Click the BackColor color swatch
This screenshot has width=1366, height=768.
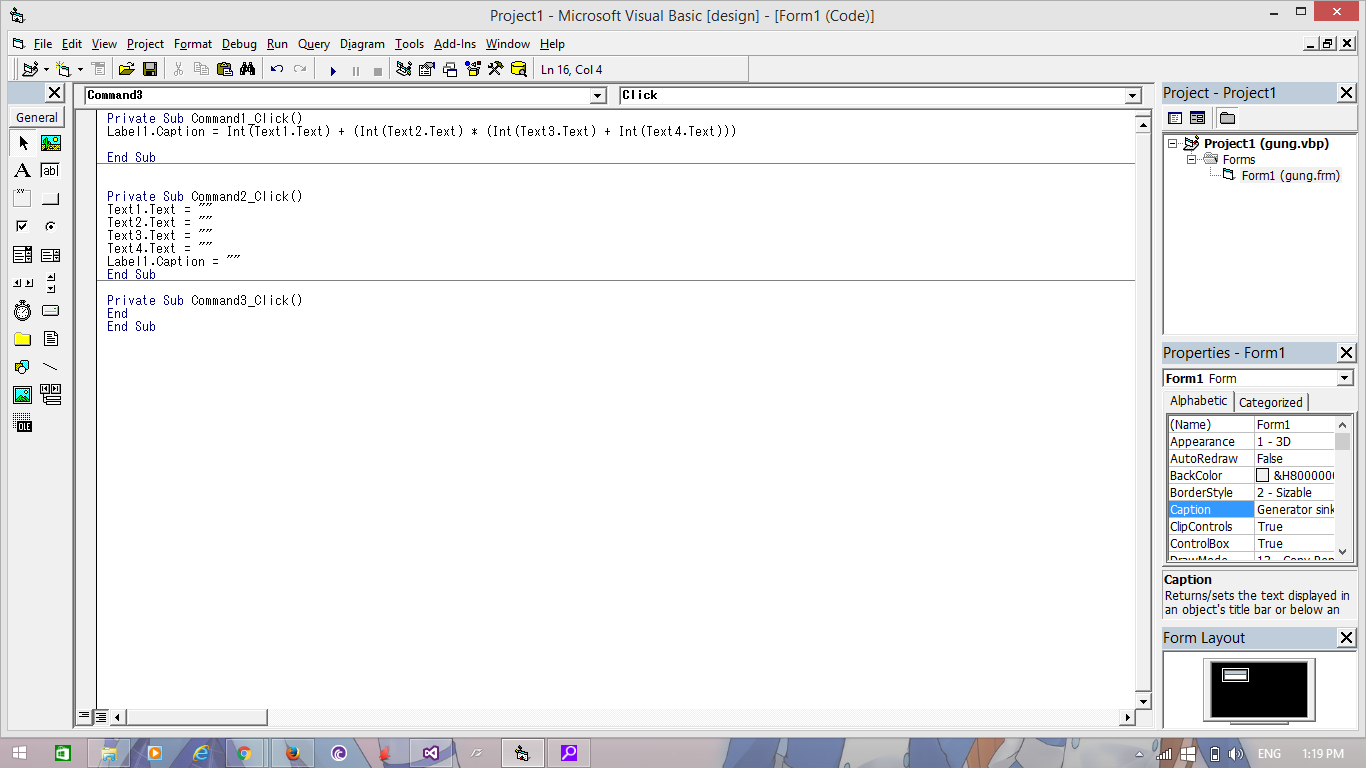1262,476
